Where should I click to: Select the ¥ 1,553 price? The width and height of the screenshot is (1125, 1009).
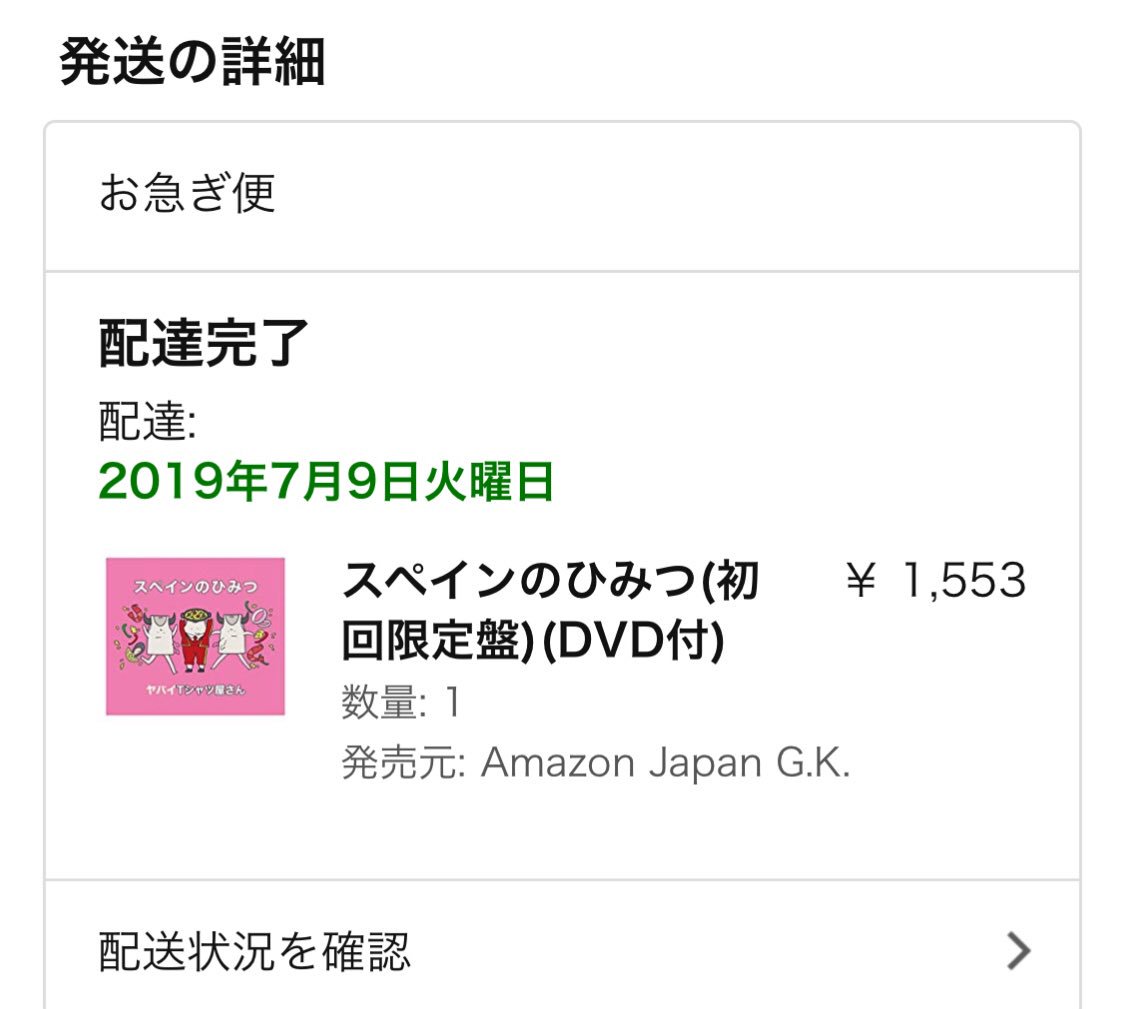(x=936, y=580)
